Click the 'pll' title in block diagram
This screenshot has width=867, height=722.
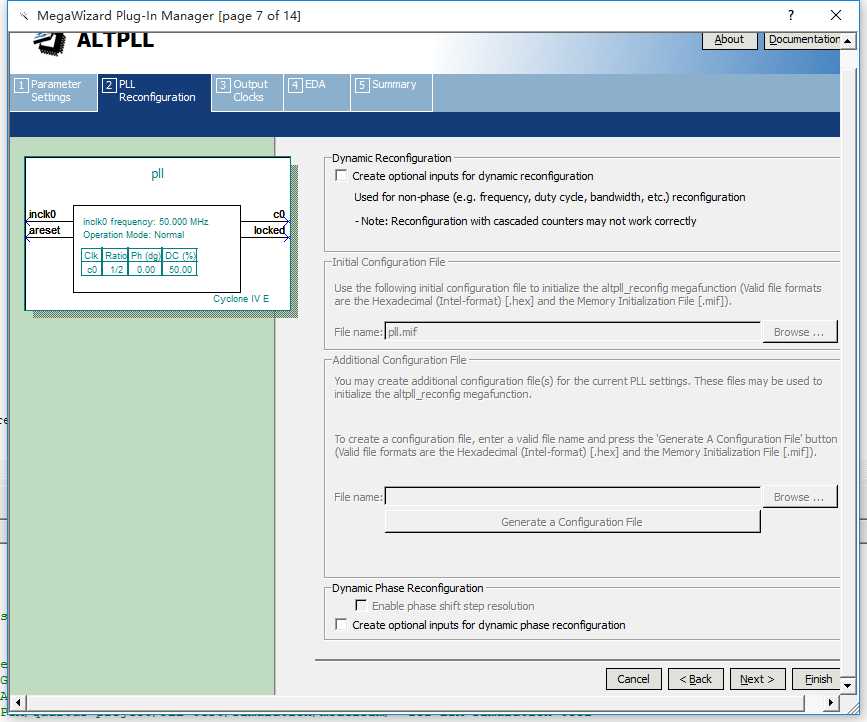pyautogui.click(x=158, y=174)
